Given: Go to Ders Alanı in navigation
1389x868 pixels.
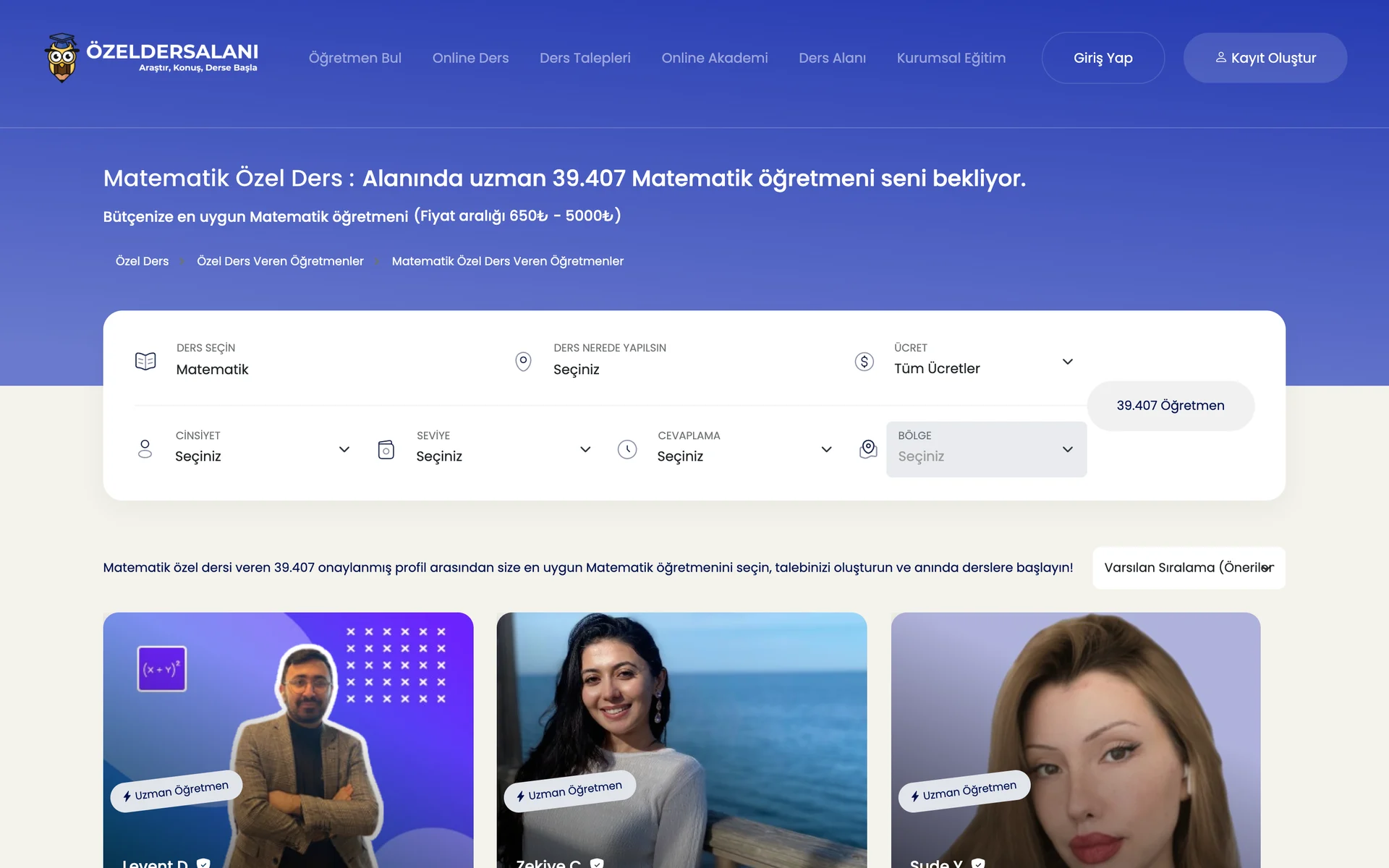Looking at the screenshot, I should pos(832,58).
